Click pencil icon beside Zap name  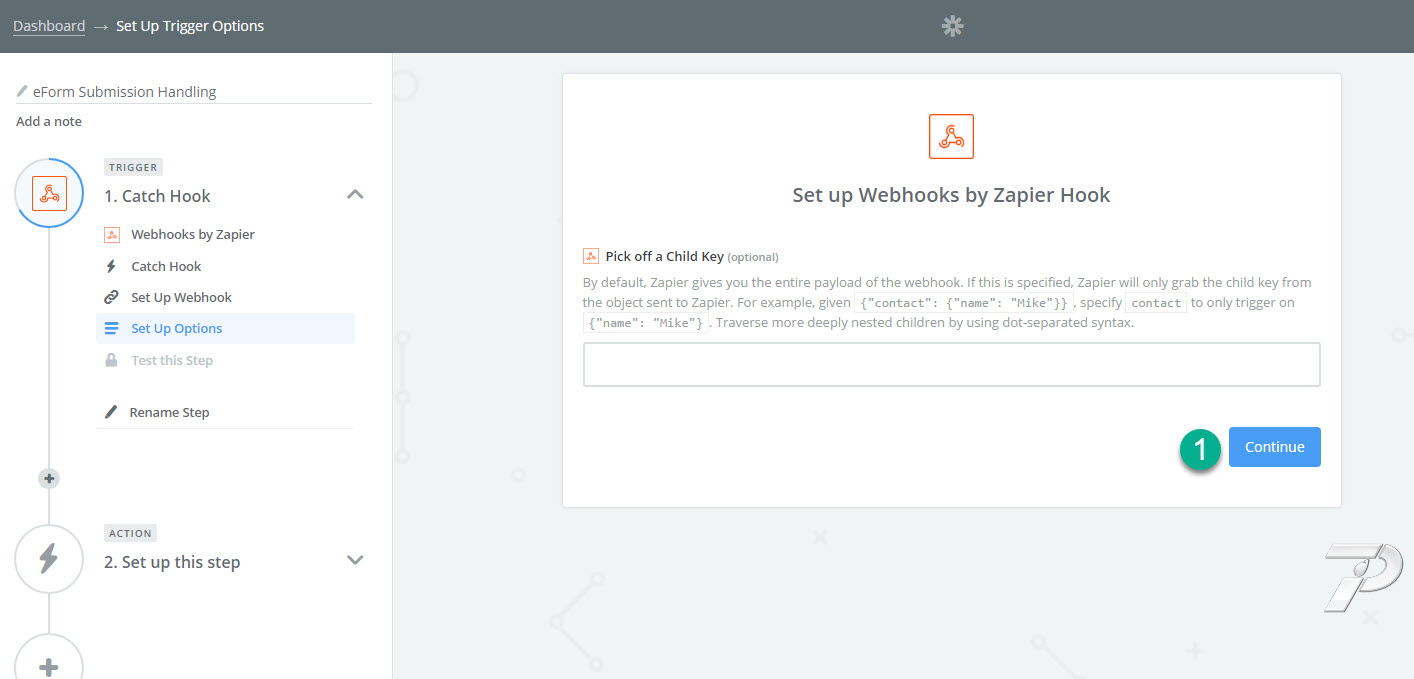pos(22,91)
